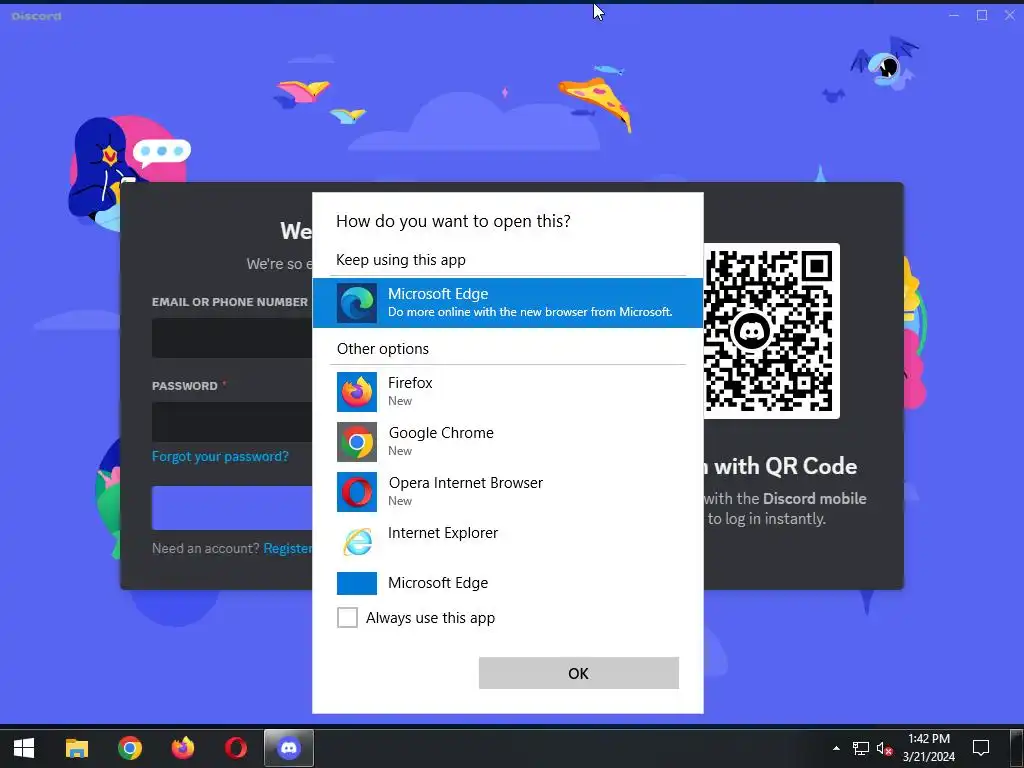Viewport: 1024px width, 768px height.
Task: Minimize the Discord window
Action: [x=953, y=15]
